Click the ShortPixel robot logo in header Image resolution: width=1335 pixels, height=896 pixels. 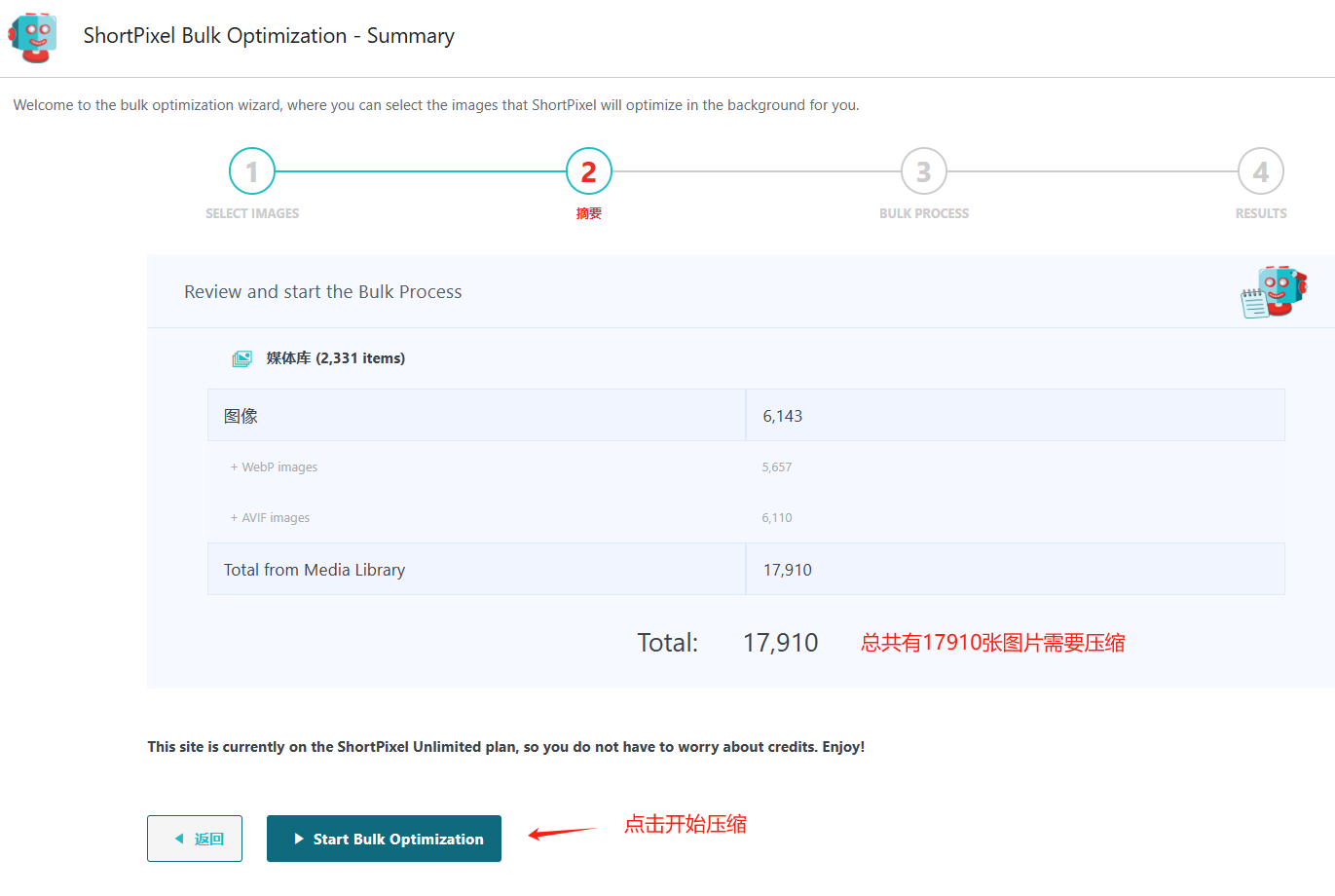coord(33,37)
